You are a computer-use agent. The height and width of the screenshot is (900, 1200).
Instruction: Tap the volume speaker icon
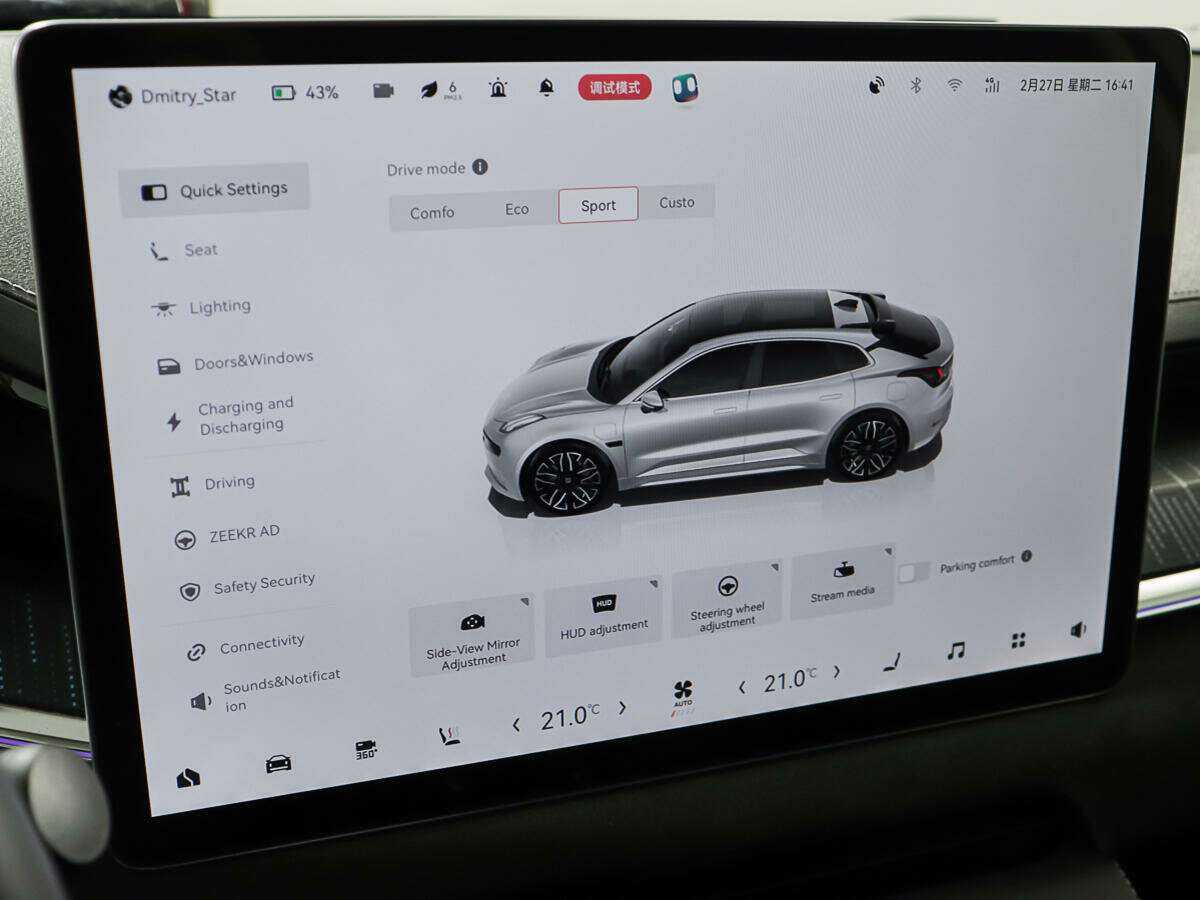click(x=1078, y=630)
